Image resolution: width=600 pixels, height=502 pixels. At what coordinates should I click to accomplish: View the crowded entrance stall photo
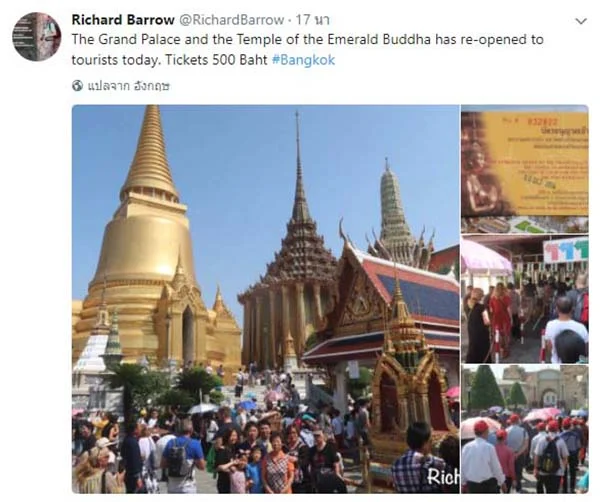525,299
